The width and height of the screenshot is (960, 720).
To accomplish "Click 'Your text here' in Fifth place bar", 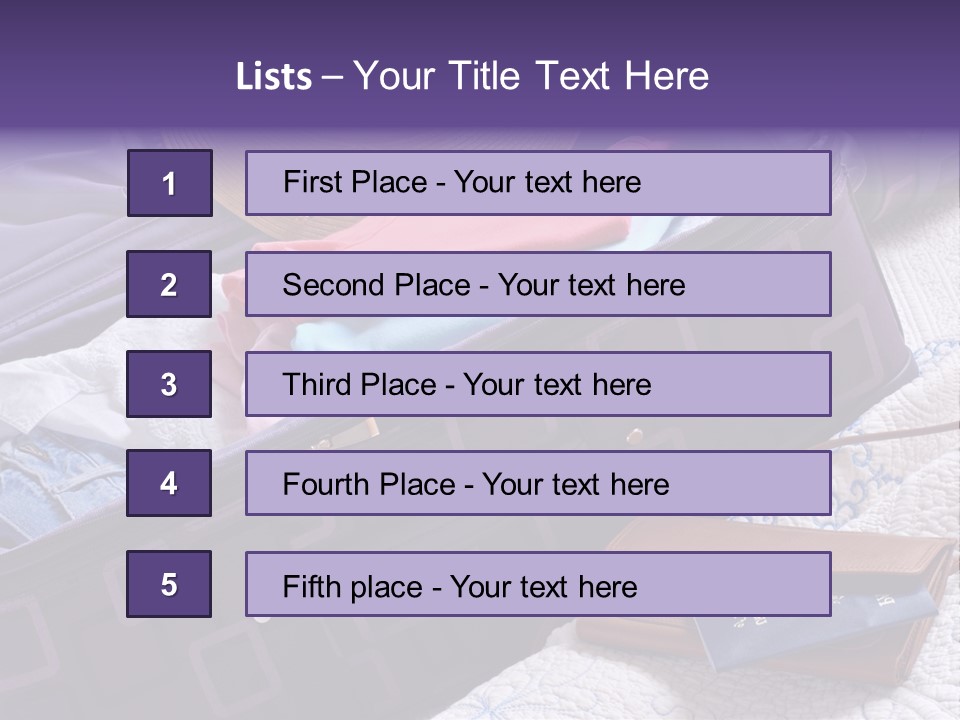I will [544, 587].
